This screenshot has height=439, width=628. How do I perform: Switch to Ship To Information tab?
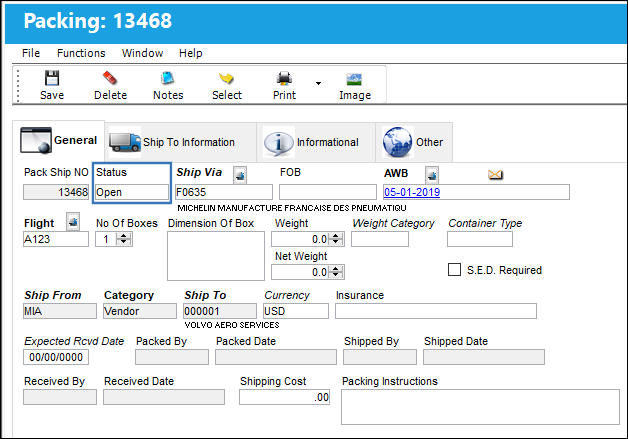pos(181,142)
